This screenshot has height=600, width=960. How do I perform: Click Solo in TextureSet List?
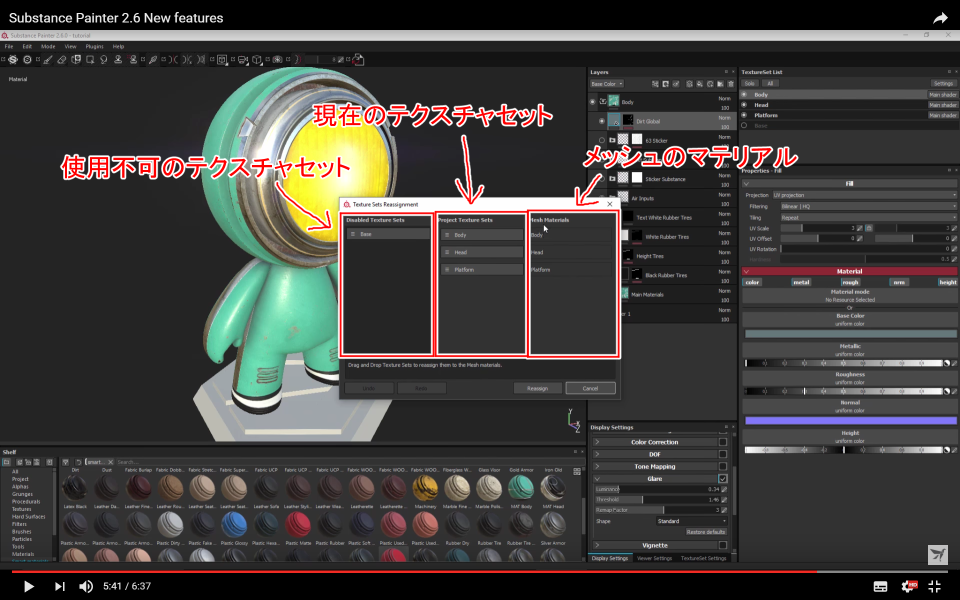point(749,84)
